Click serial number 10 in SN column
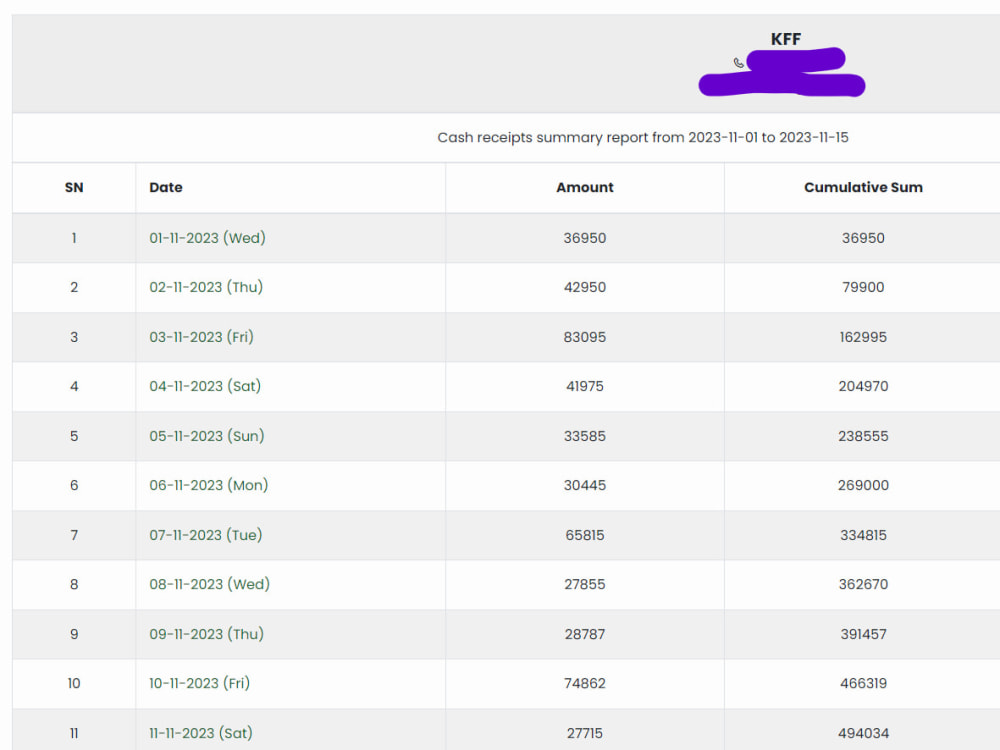Screen dimensions: 1000x750 pyautogui.click(x=74, y=683)
